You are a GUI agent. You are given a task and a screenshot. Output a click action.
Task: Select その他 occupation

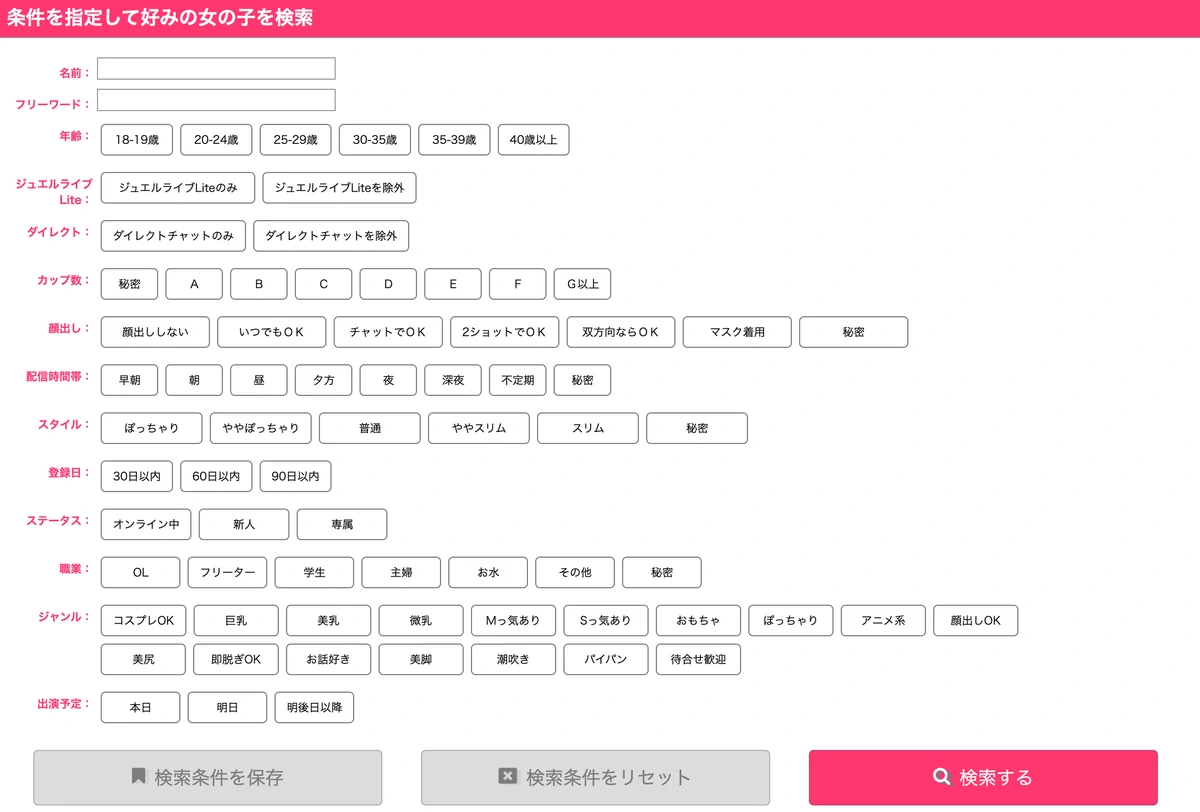575,572
